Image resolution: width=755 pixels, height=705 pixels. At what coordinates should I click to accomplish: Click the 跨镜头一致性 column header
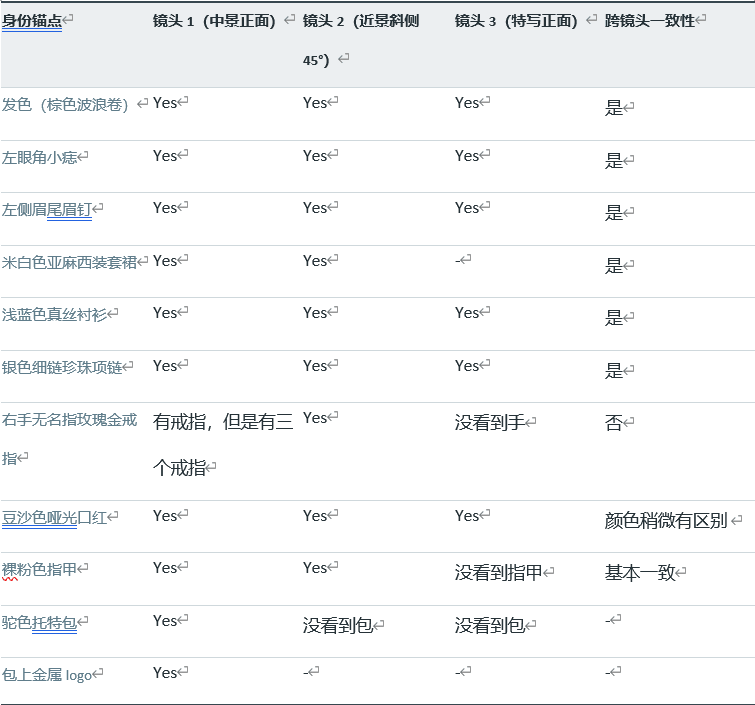(x=650, y=21)
